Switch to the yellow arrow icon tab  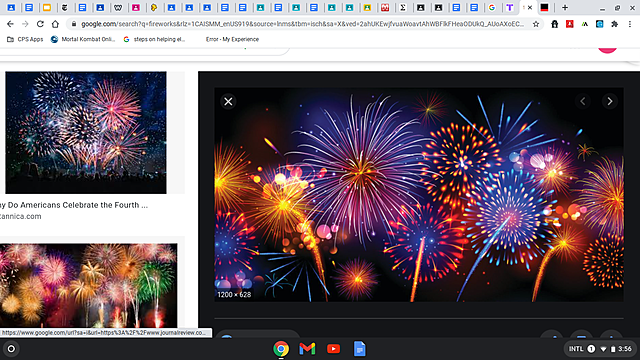coord(154,8)
